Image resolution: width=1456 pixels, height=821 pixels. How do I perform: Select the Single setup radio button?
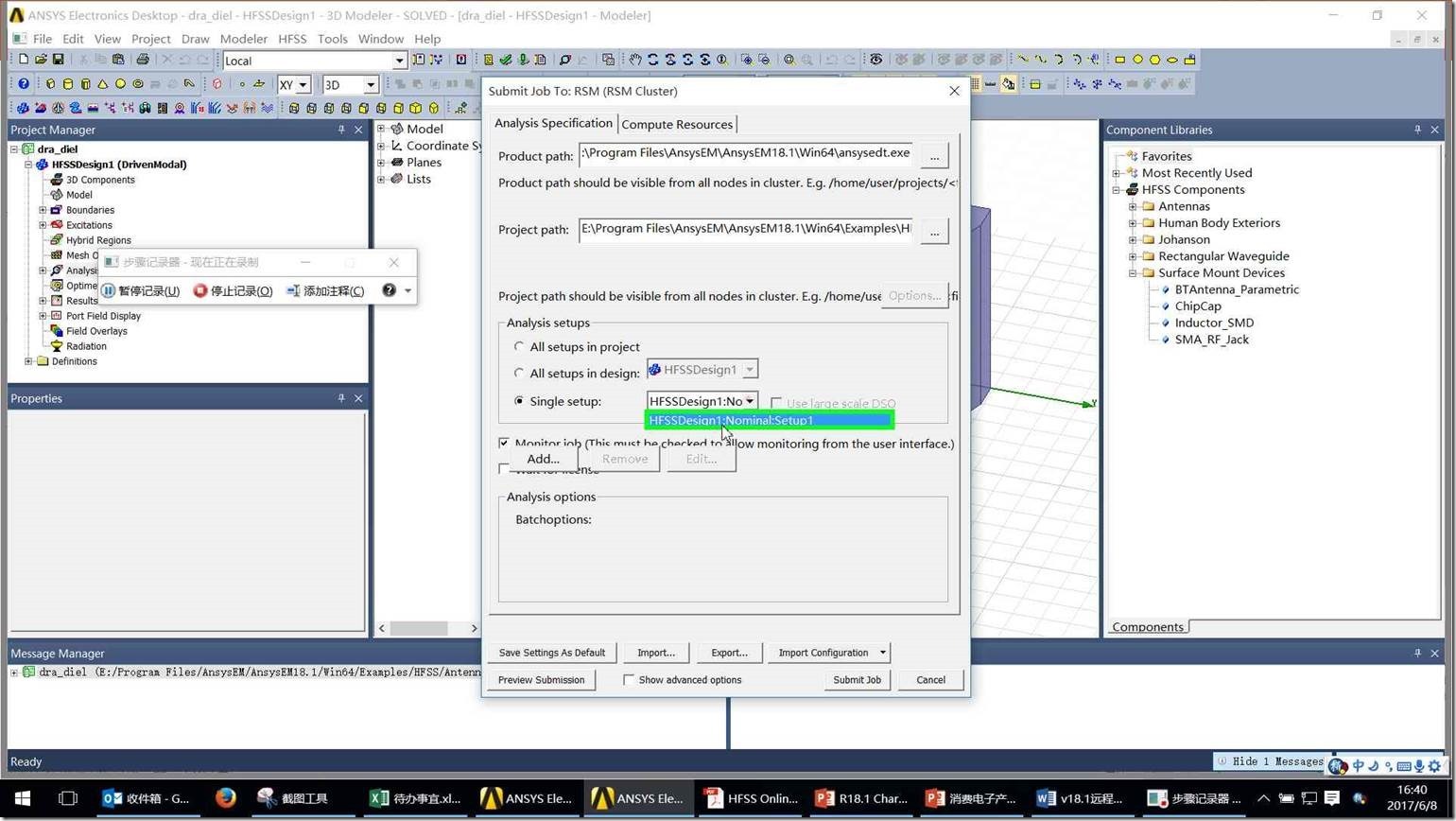pyautogui.click(x=519, y=401)
